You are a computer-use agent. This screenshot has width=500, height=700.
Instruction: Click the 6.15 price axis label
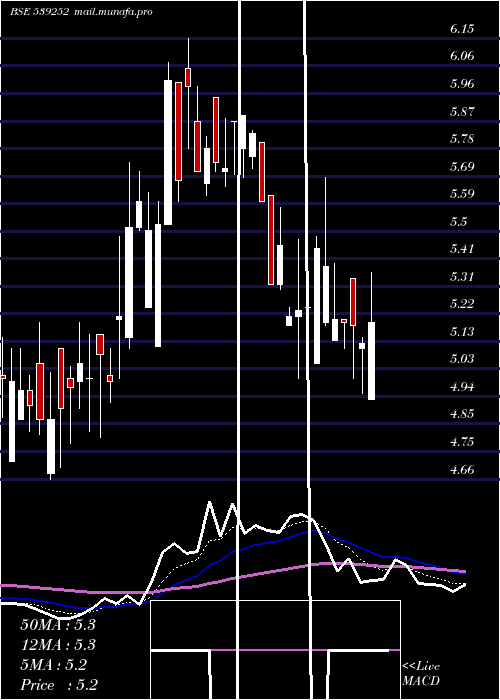tap(462, 29)
